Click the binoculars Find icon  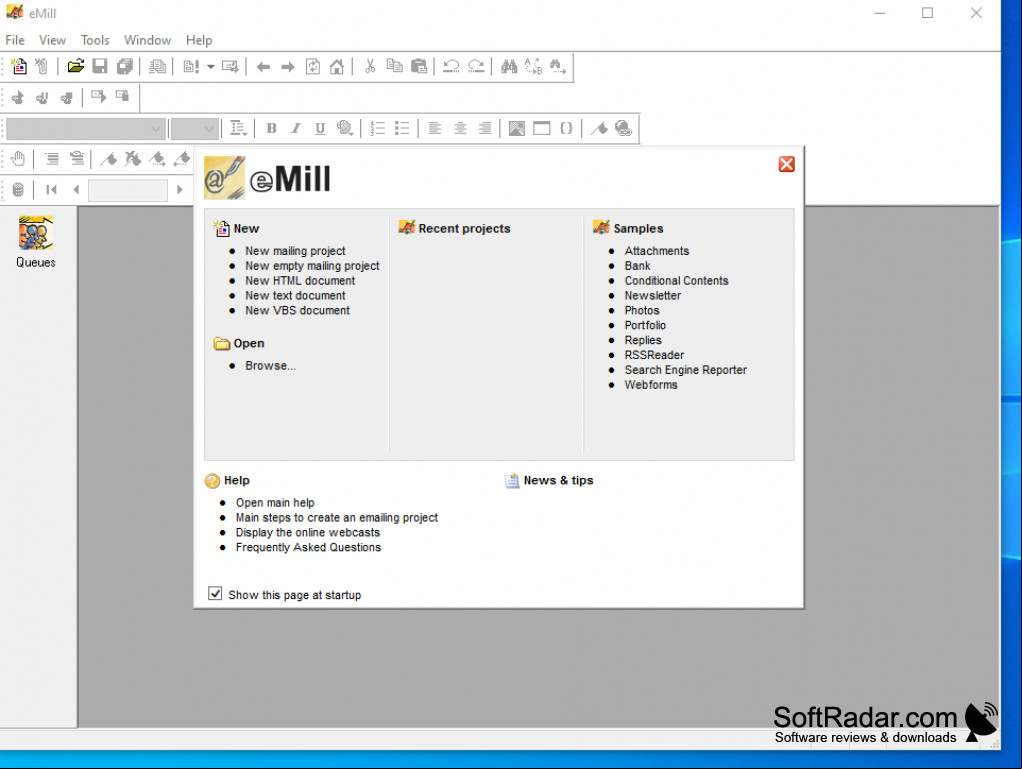[509, 66]
